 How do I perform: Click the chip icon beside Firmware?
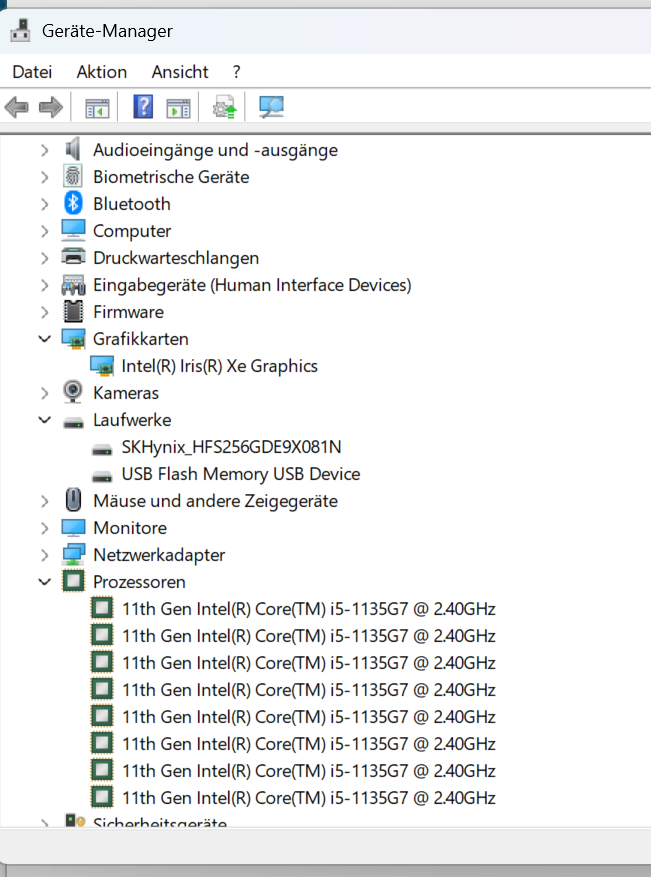pos(73,311)
